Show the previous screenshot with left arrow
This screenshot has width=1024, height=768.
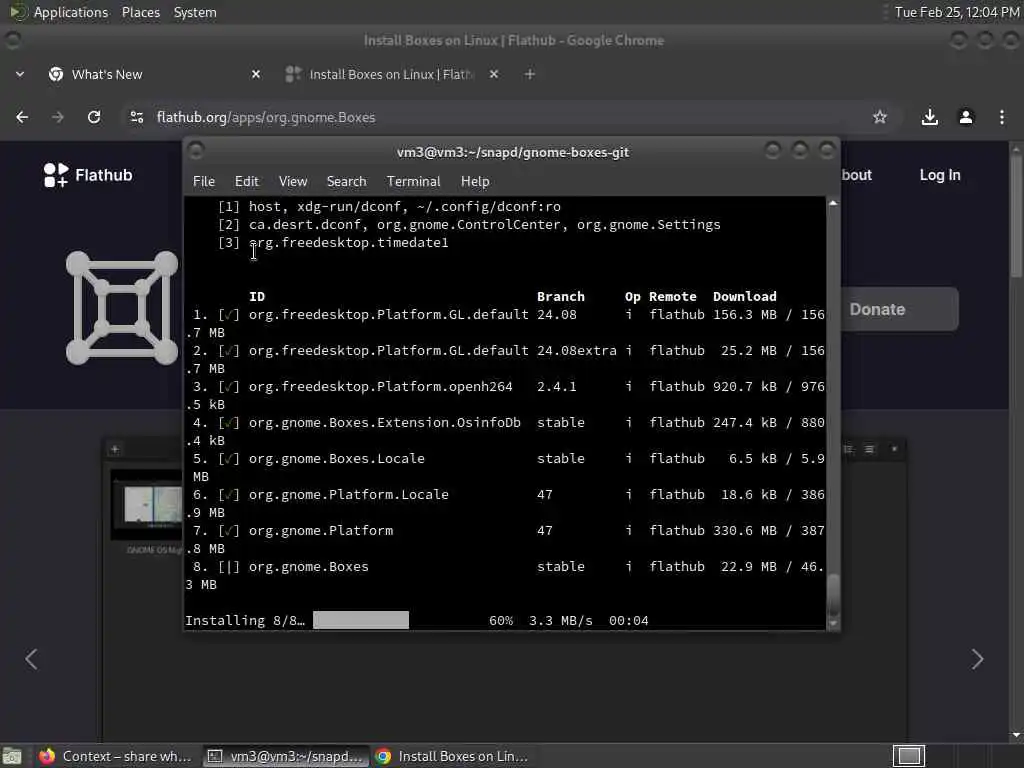click(x=31, y=659)
